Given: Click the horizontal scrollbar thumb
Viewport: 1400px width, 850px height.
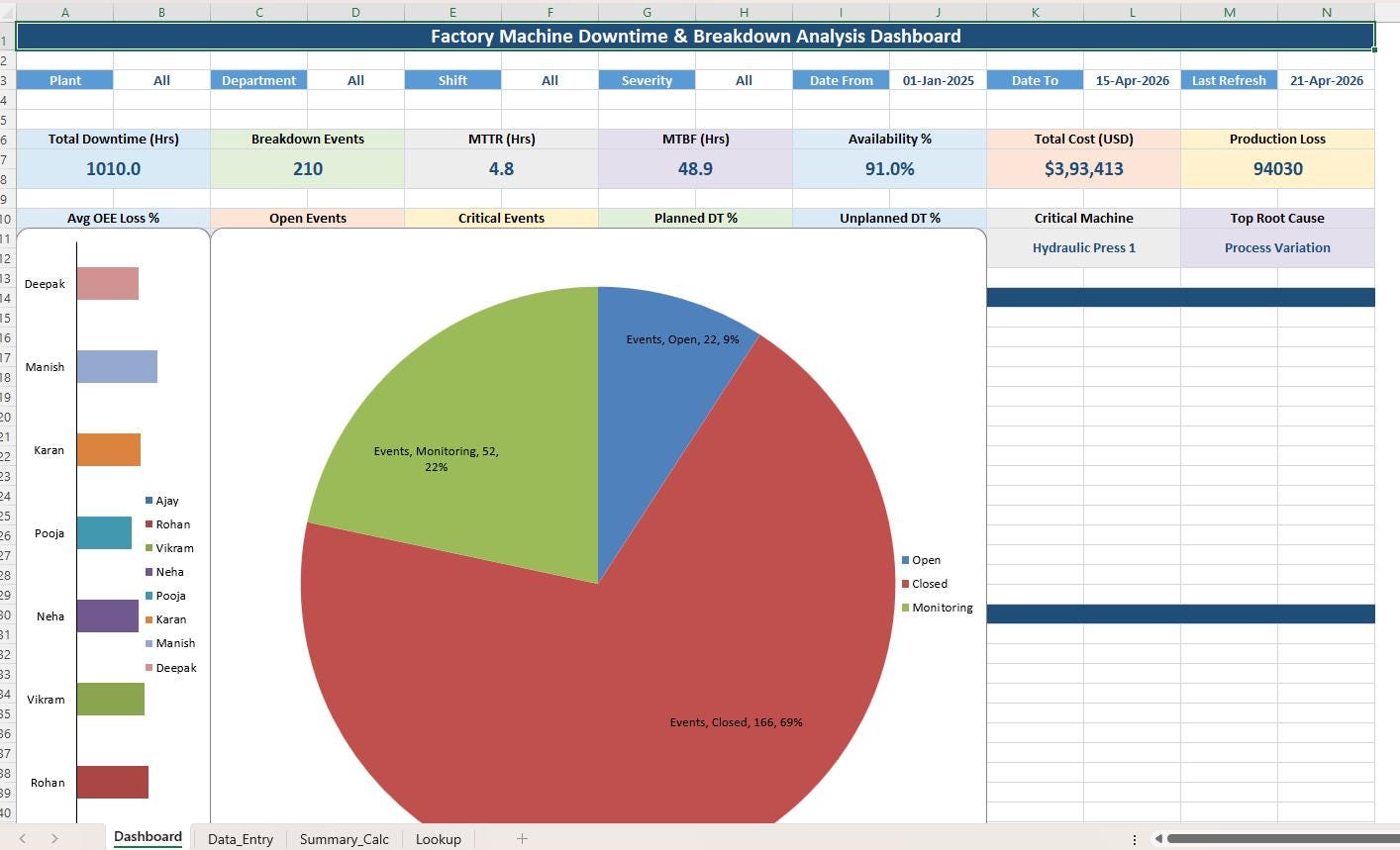Looking at the screenshot, I should point(1283,839).
